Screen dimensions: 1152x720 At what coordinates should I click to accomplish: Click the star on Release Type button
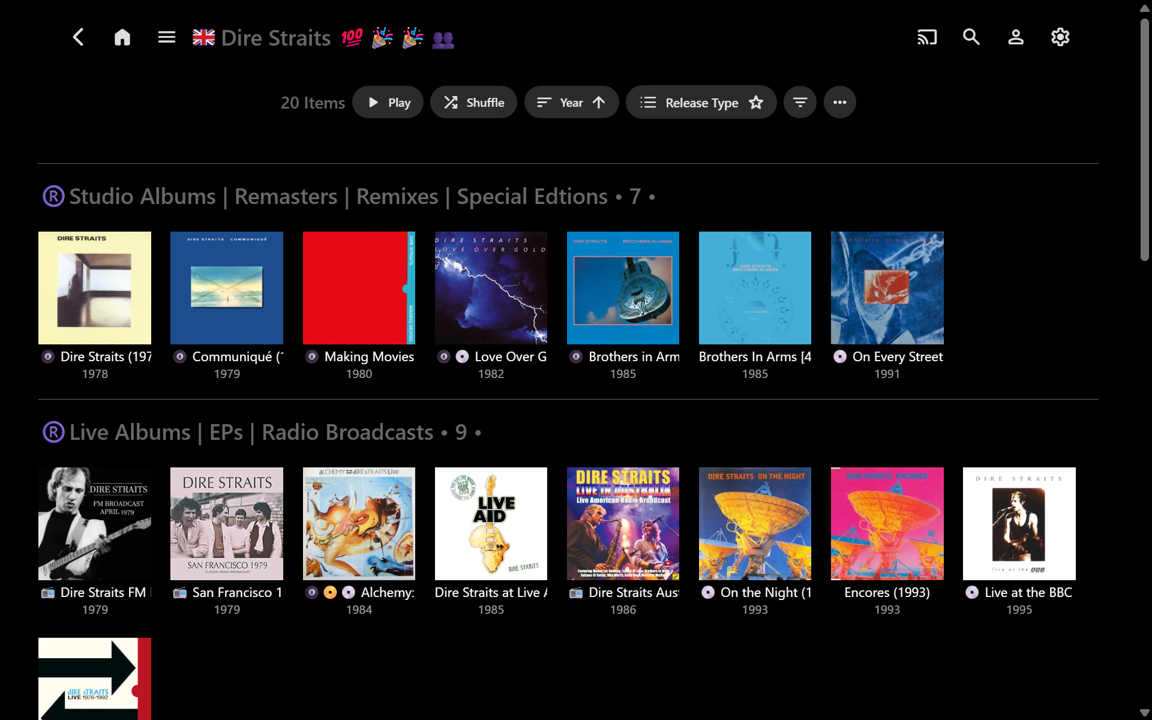756,102
